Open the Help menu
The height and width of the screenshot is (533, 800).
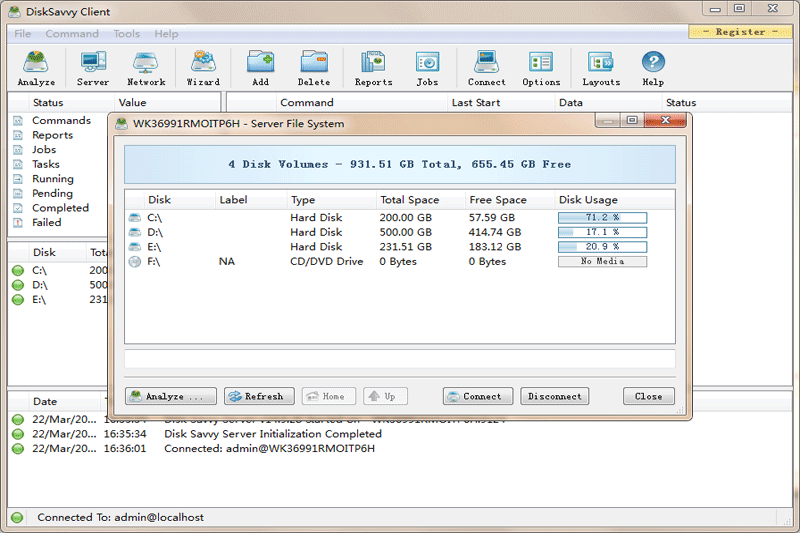[x=166, y=34]
